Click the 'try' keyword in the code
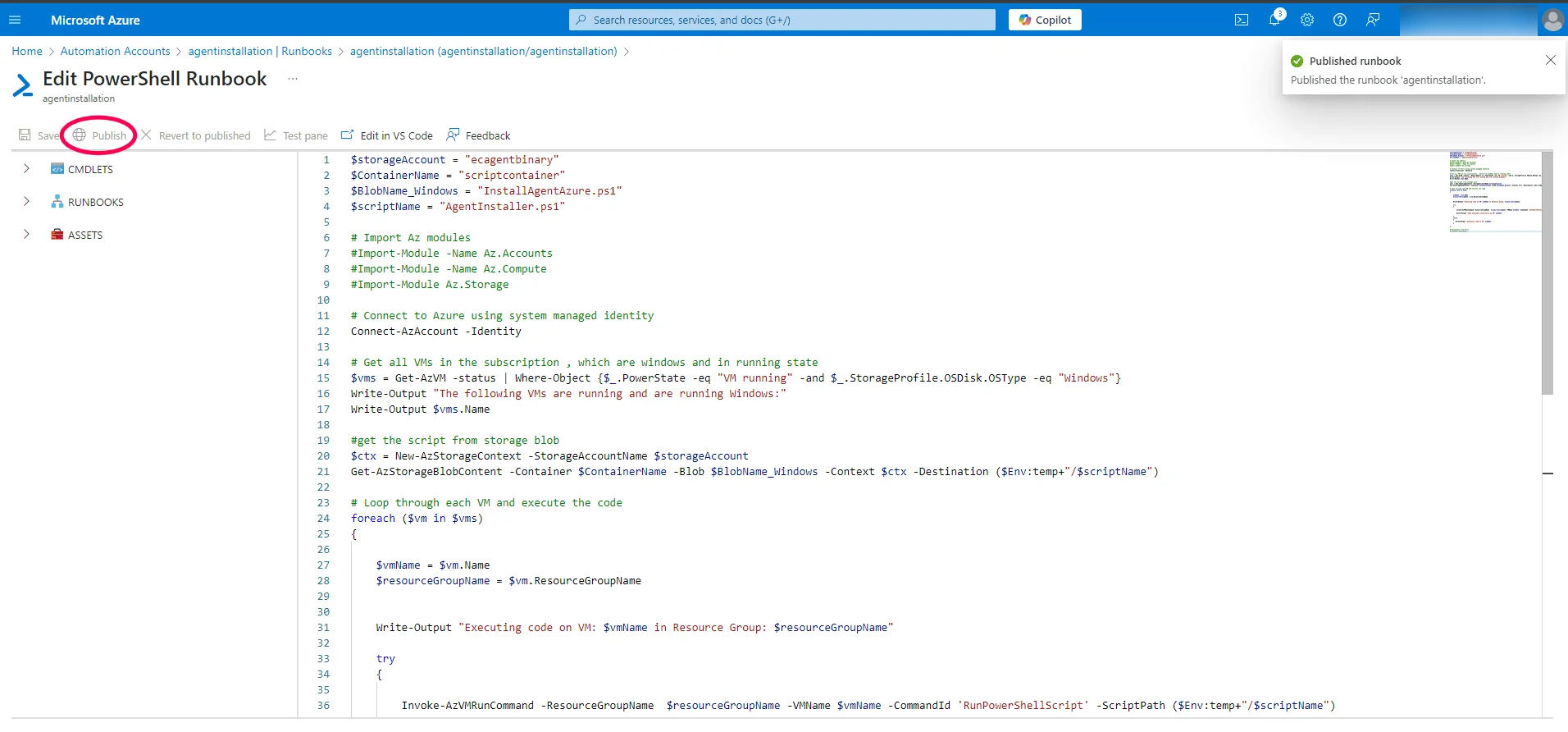 [385, 659]
